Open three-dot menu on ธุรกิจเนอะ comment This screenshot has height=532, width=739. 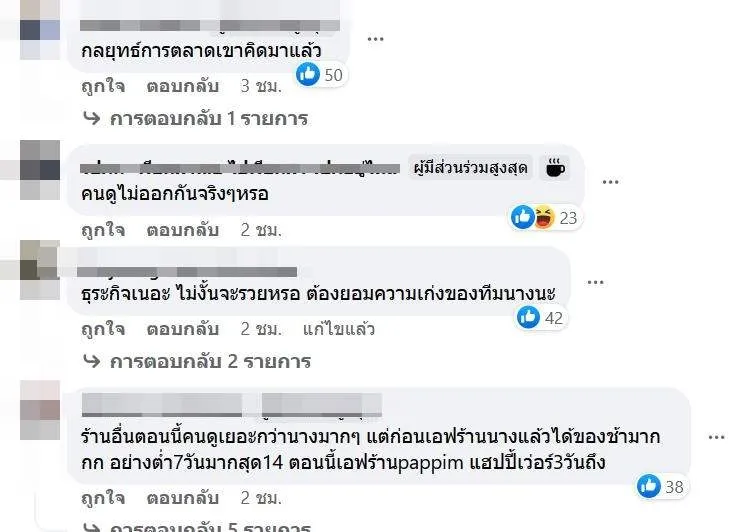point(595,283)
